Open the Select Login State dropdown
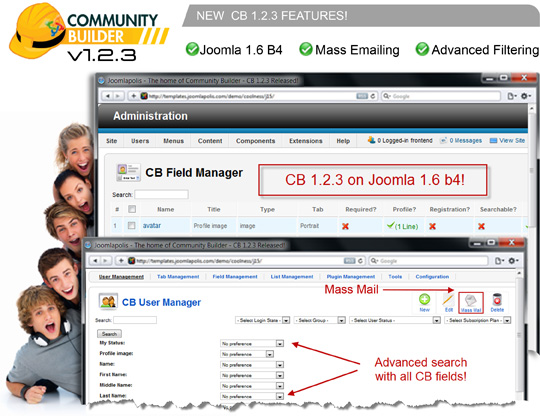This screenshot has height=416, width=540. click(262, 320)
